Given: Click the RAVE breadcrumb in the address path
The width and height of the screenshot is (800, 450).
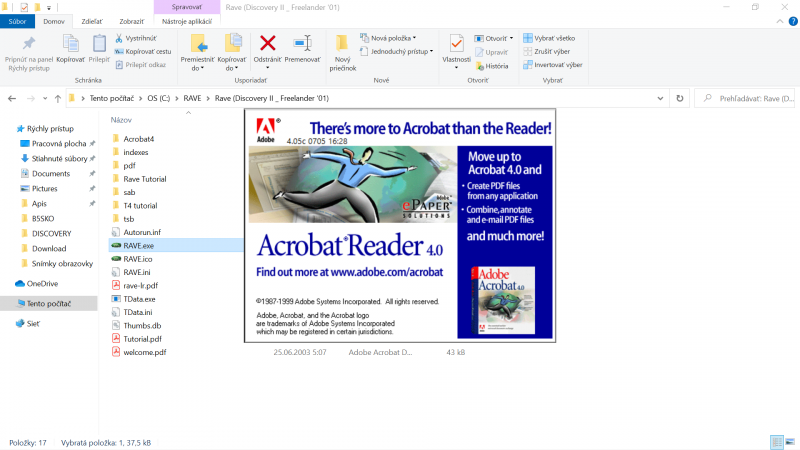Looking at the screenshot, I should click(194, 98).
